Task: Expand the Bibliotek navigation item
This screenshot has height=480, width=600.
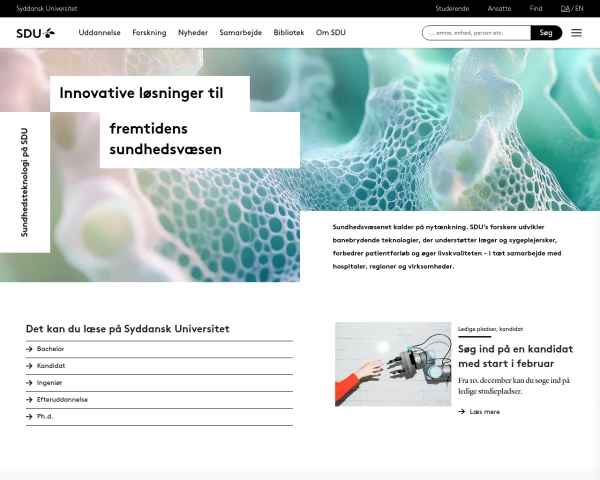Action: (x=289, y=32)
